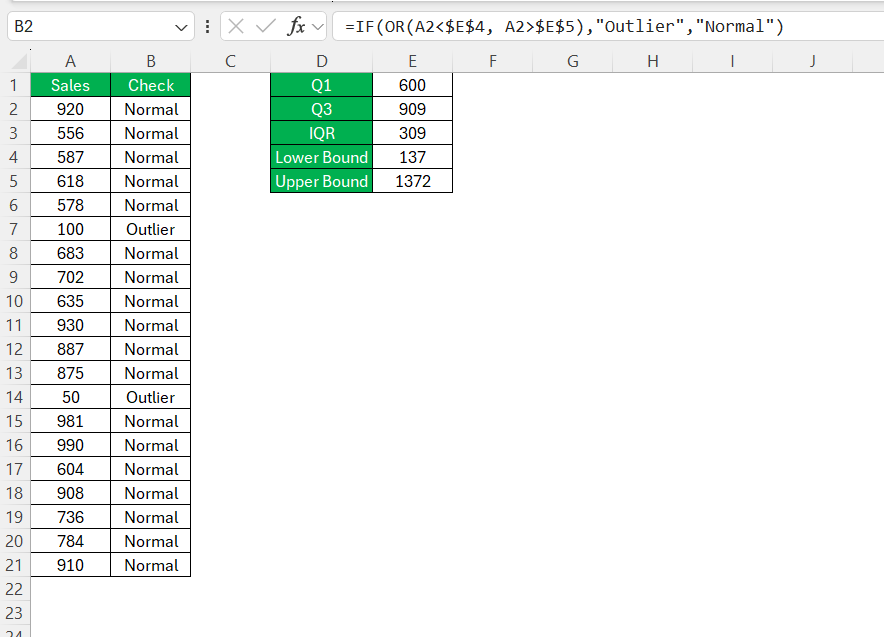The width and height of the screenshot is (884, 637).
Task: Select the green Check header cell
Action: pyautogui.click(x=150, y=85)
